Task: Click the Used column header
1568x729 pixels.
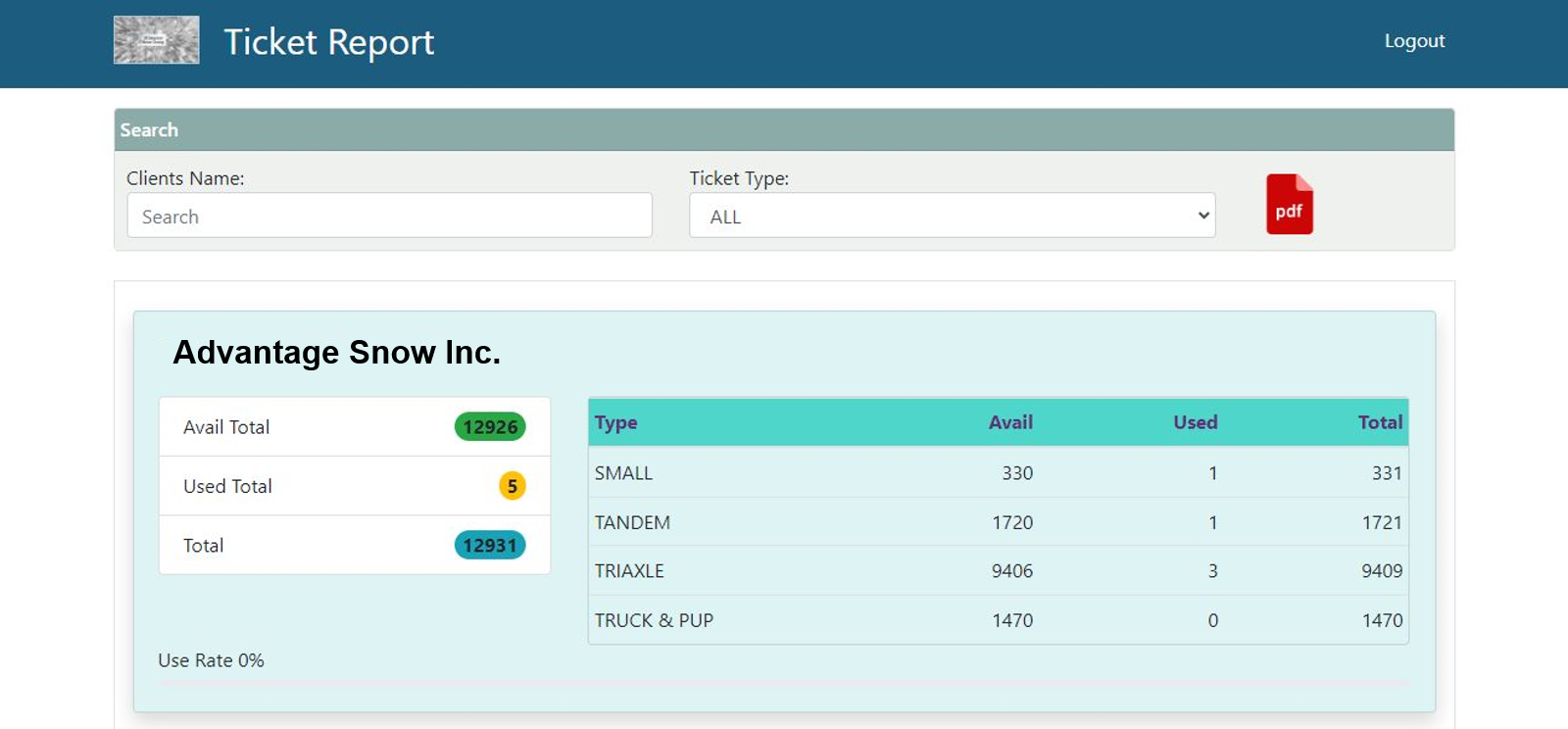Action: (1196, 422)
